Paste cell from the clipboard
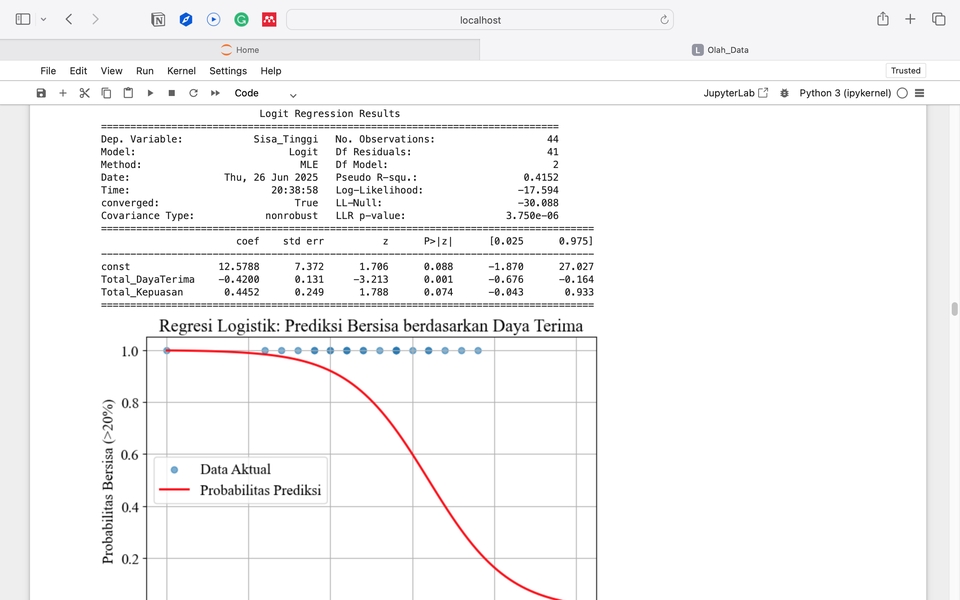960x600 pixels. (x=128, y=93)
